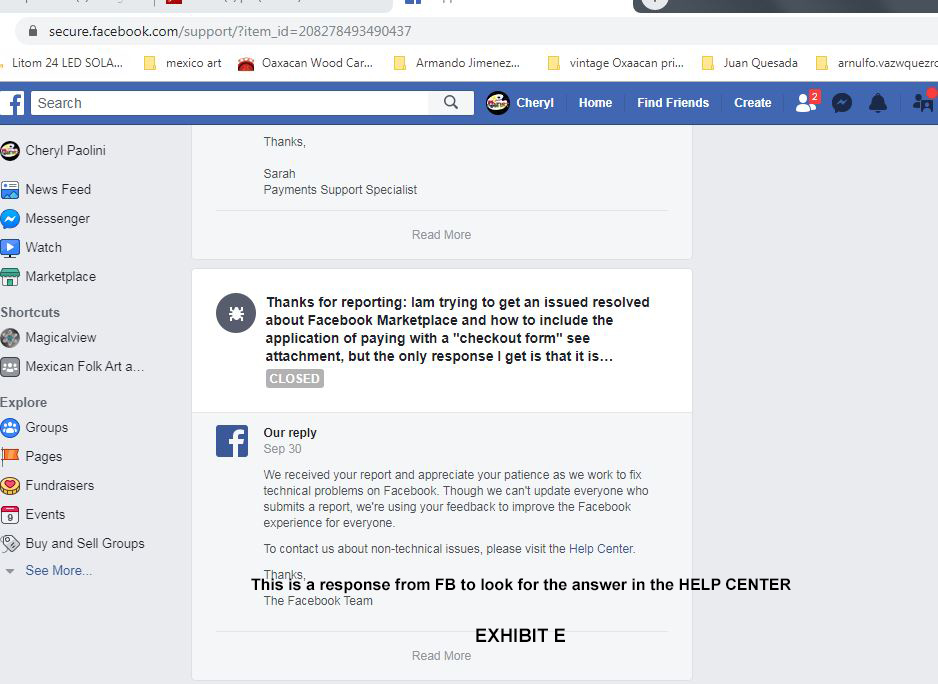Click the Facebook logo in the blue header
This screenshot has height=684, width=938.
coord(14,103)
